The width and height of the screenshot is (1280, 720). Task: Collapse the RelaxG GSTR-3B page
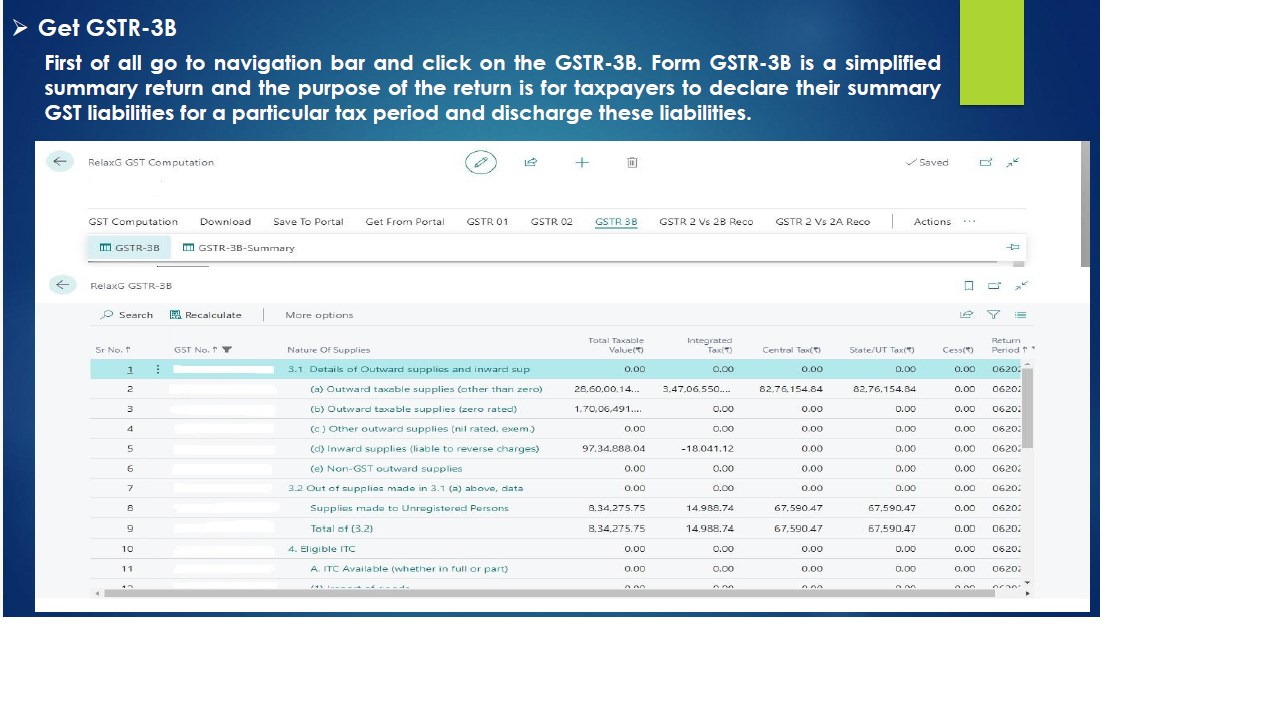(1021, 286)
